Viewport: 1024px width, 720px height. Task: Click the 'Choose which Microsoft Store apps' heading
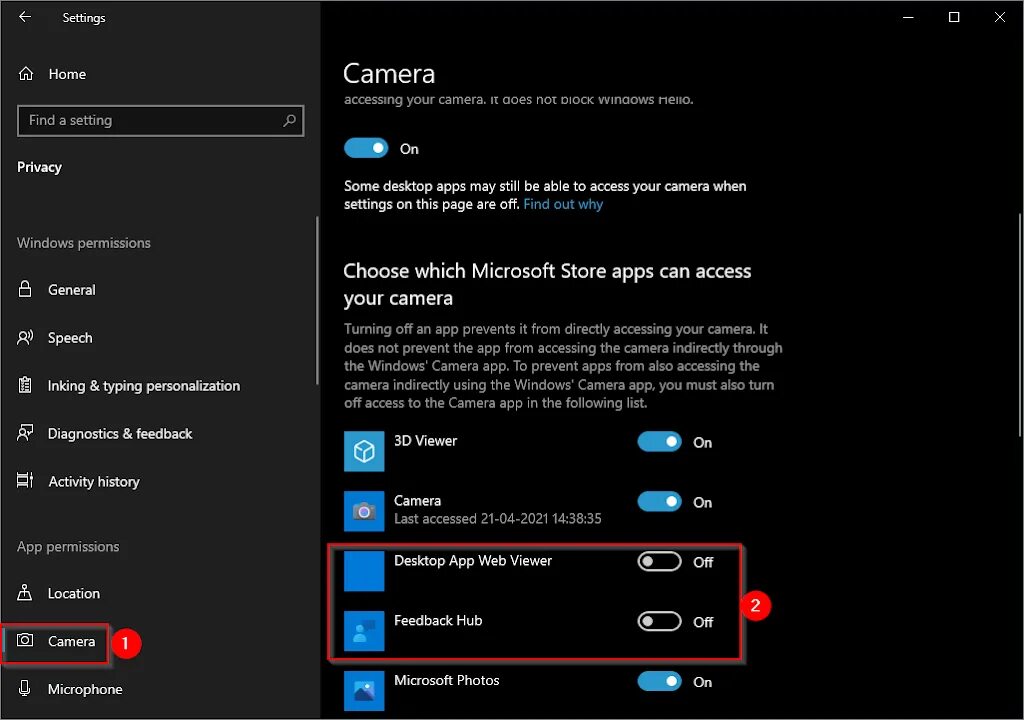(x=547, y=284)
